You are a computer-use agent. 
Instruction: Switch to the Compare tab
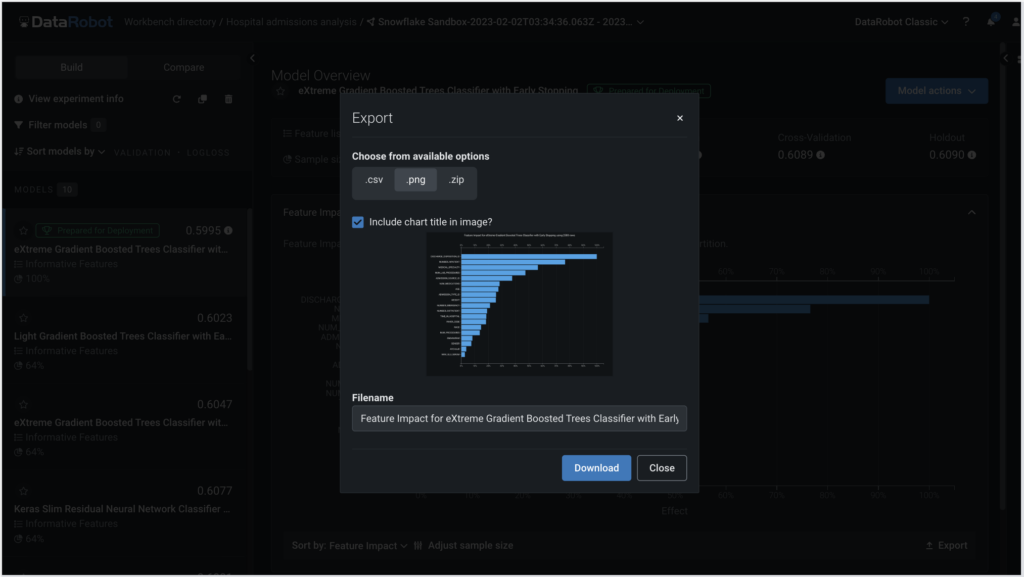pos(184,67)
